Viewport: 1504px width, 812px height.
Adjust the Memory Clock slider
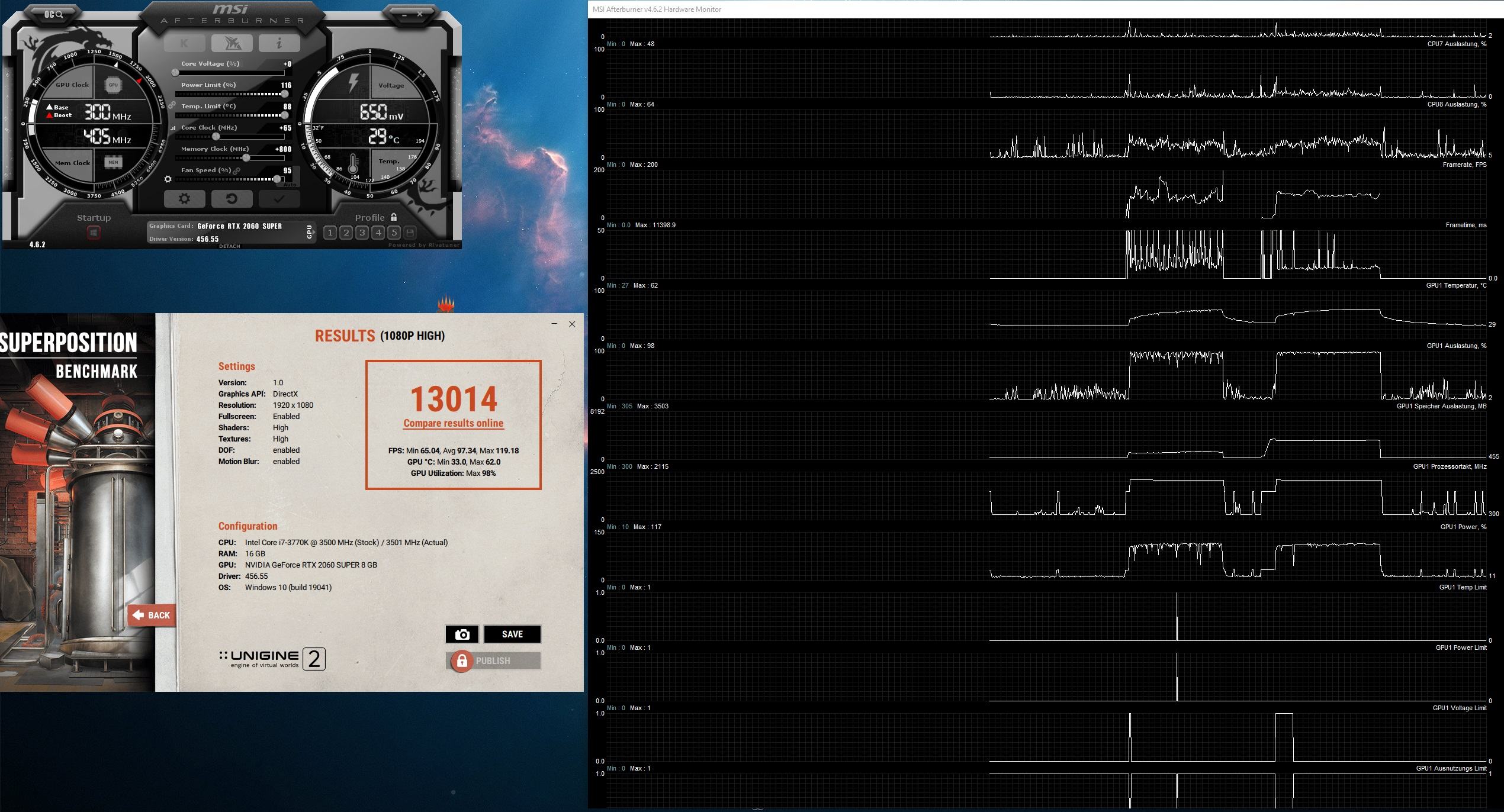(x=230, y=158)
